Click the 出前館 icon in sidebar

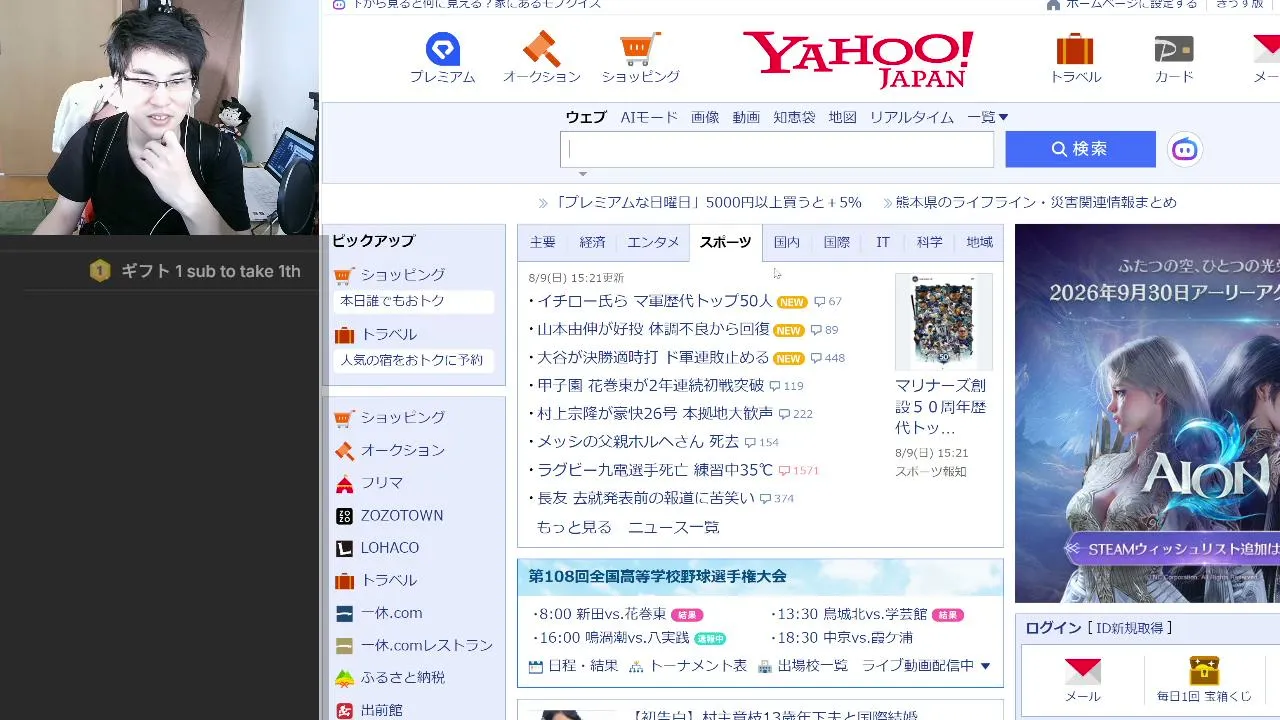coord(344,711)
